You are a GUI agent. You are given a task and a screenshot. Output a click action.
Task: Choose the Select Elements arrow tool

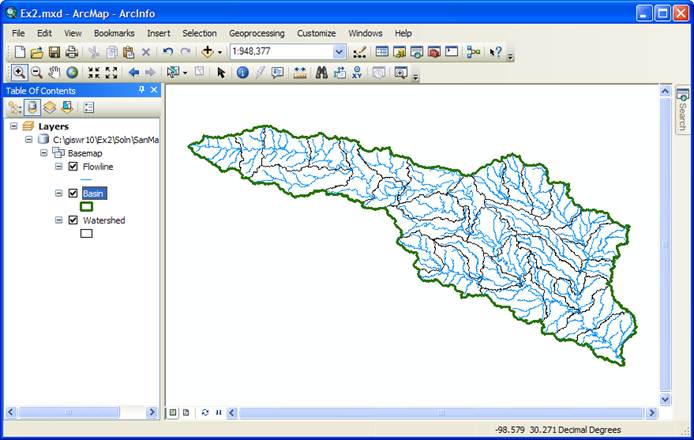(221, 73)
